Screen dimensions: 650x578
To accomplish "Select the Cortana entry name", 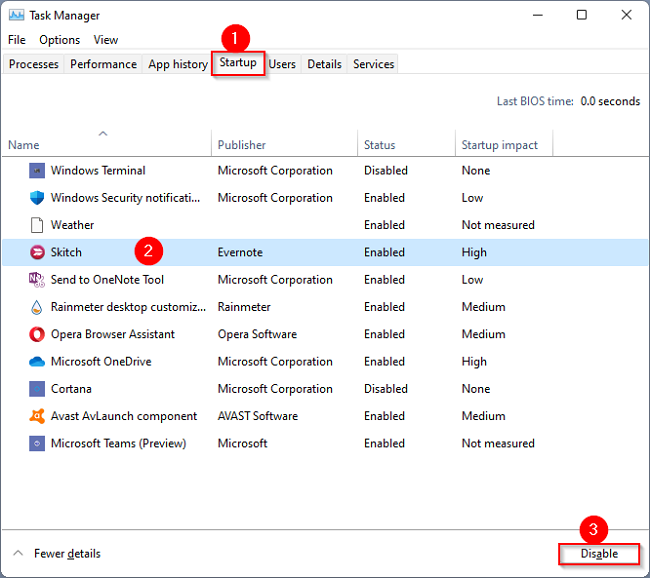I will [x=71, y=389].
